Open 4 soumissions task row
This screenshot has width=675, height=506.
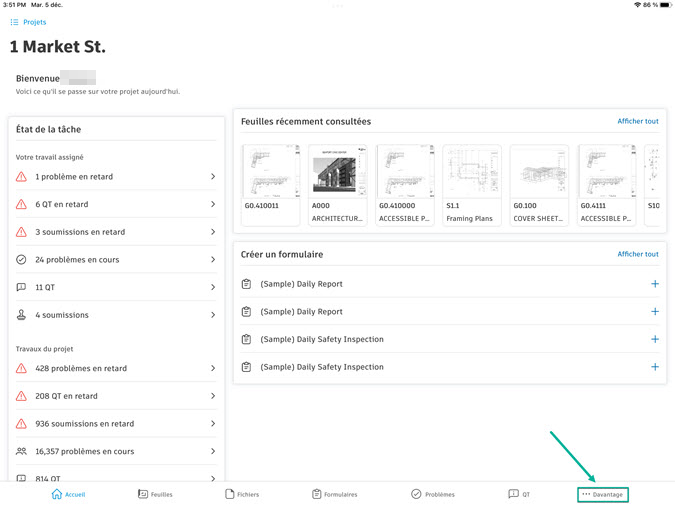coord(116,315)
